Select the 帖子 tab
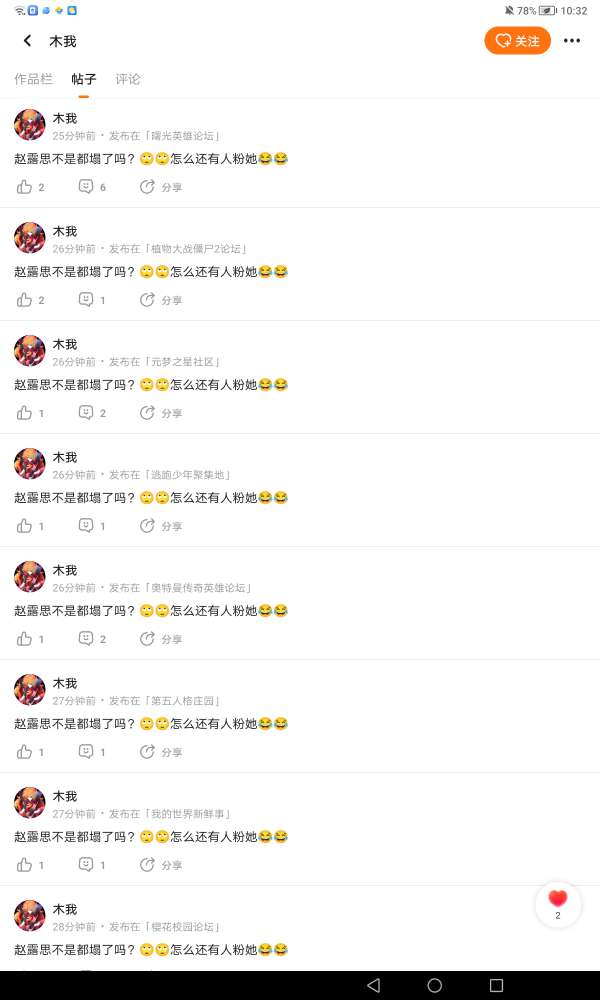 (84, 79)
